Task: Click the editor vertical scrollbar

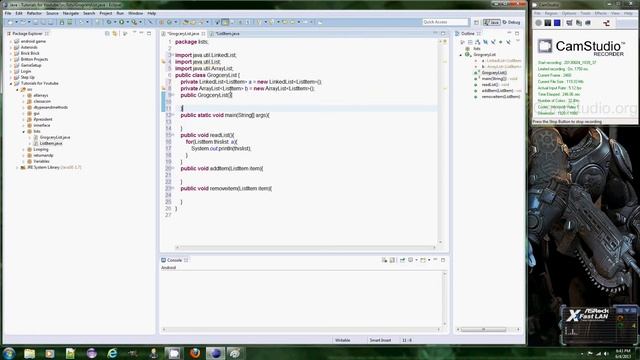Action: (x=440, y=143)
